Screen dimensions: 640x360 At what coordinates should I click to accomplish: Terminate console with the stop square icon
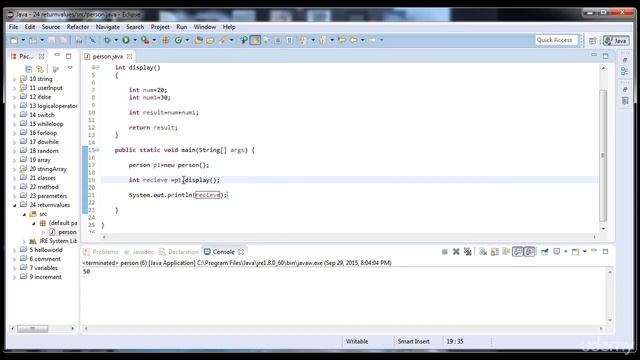tap(445, 252)
